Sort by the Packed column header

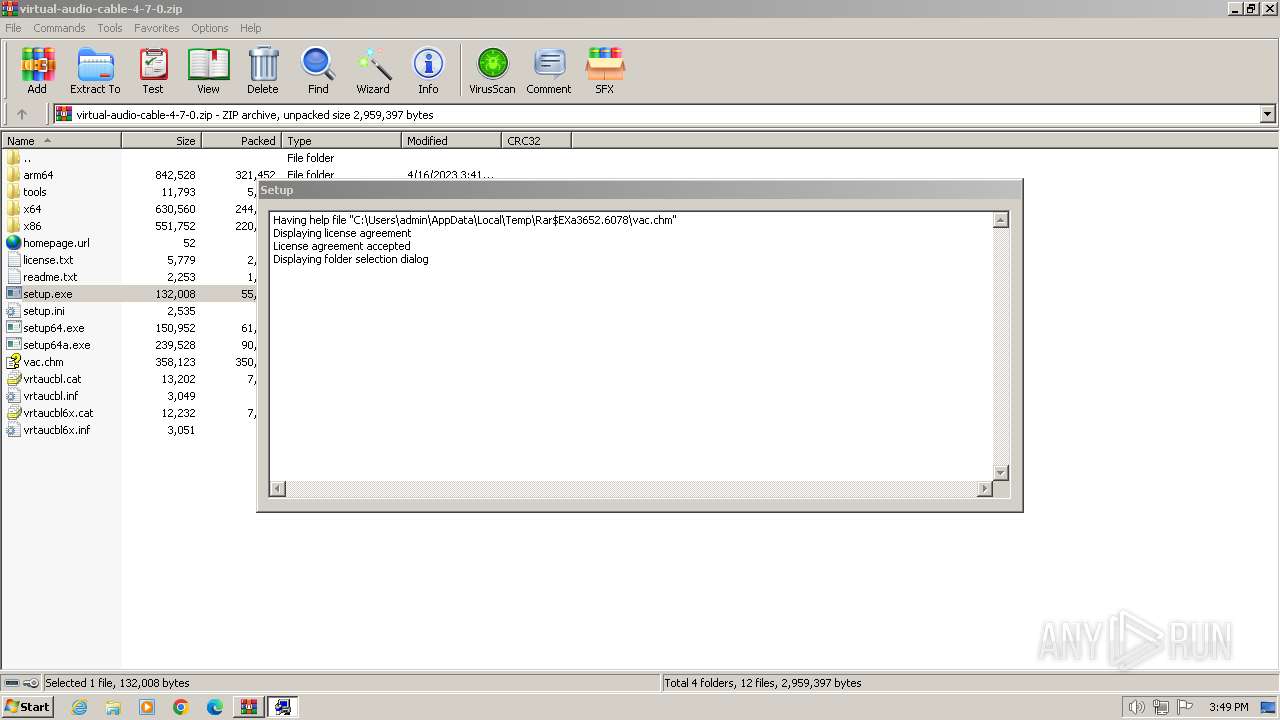(x=242, y=141)
